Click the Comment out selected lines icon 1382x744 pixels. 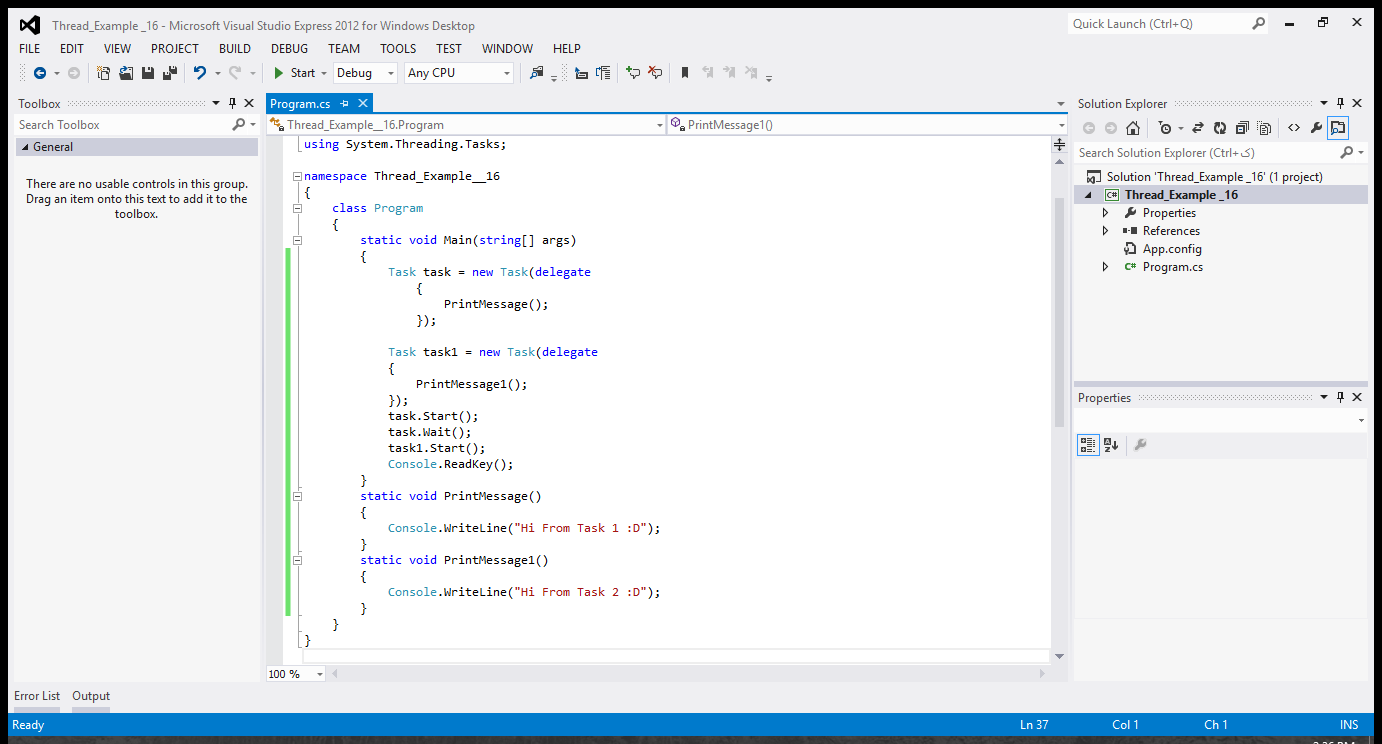coord(633,73)
